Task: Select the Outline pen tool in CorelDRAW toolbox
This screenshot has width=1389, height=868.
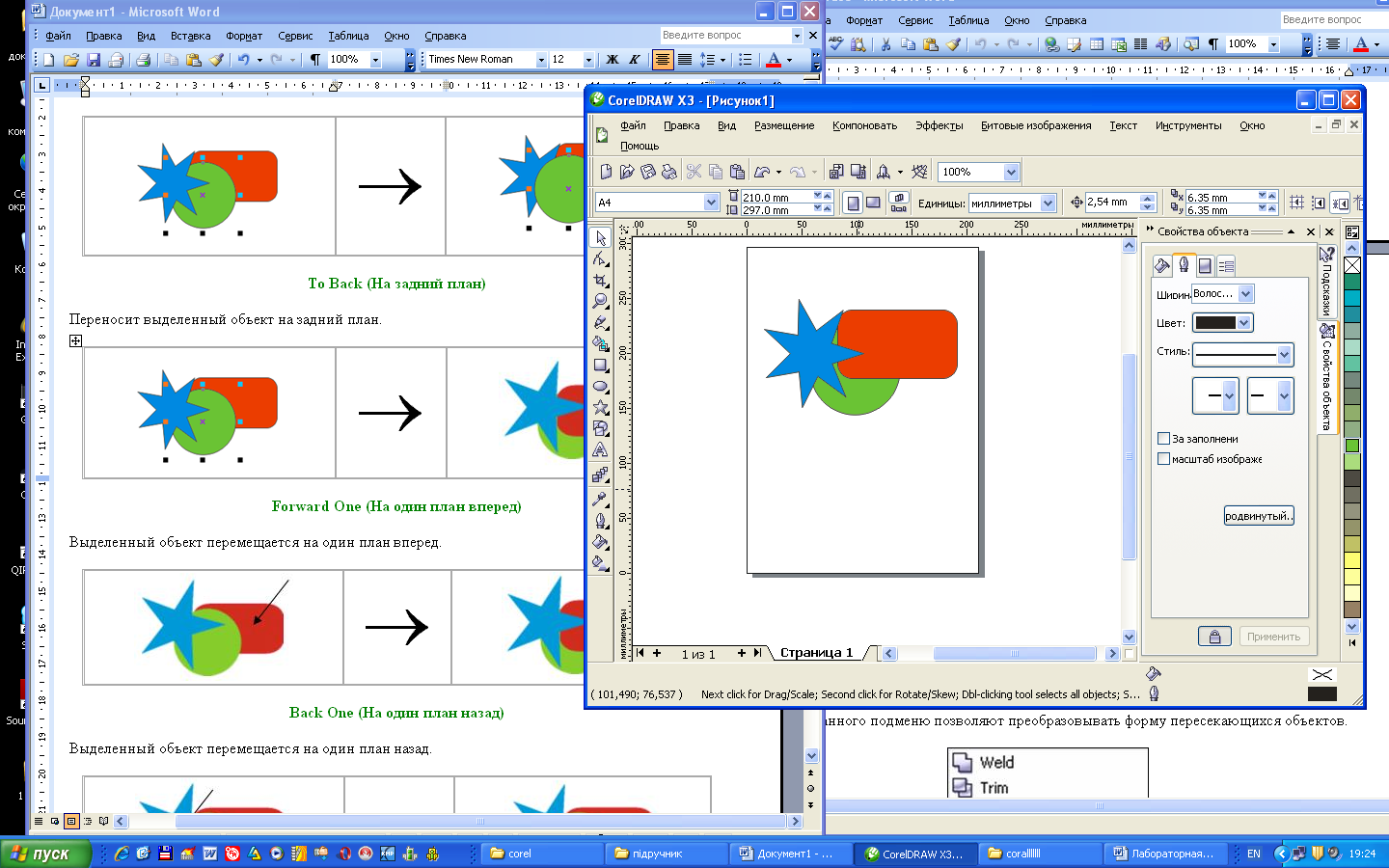Action: tap(600, 521)
